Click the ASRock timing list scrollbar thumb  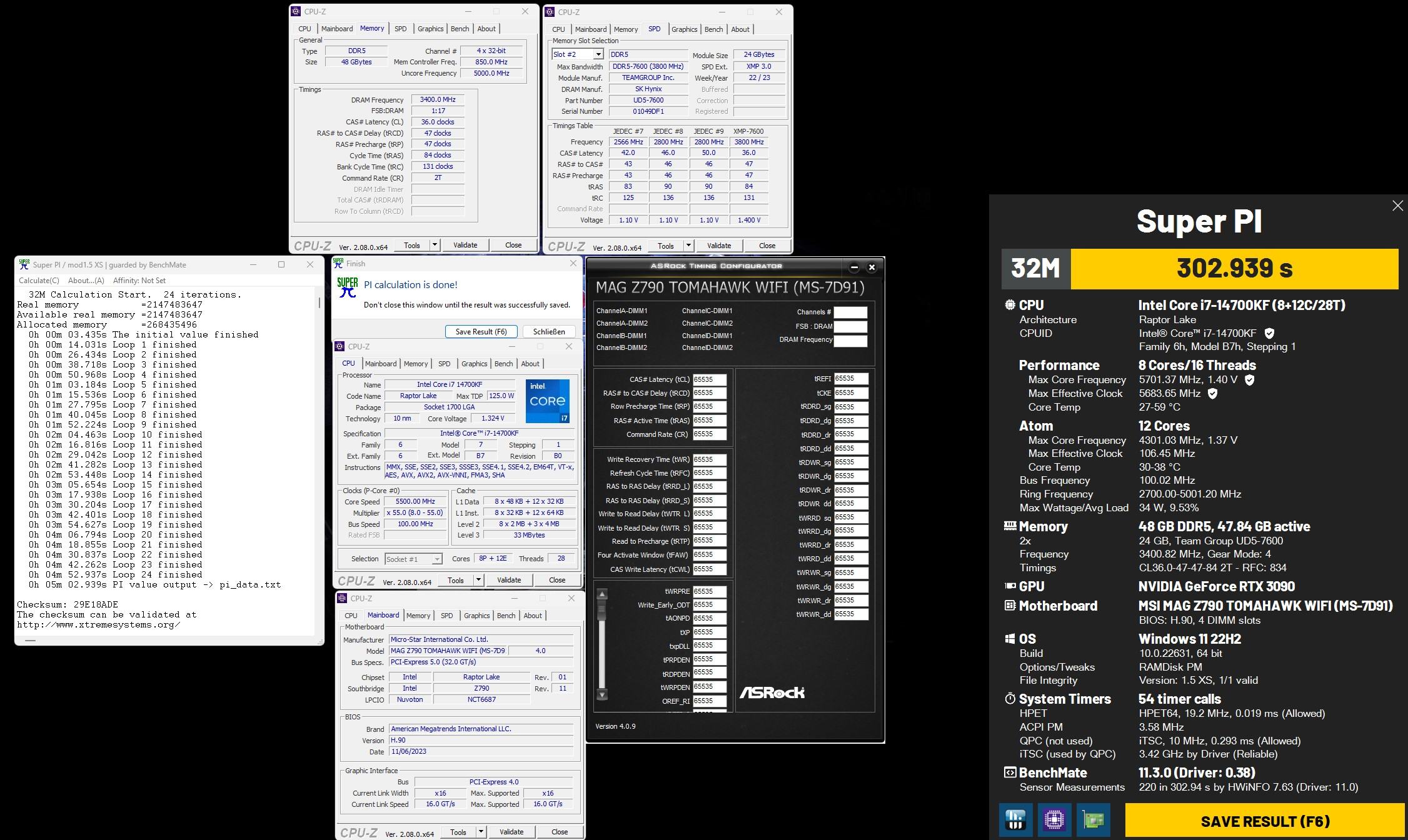[x=602, y=609]
